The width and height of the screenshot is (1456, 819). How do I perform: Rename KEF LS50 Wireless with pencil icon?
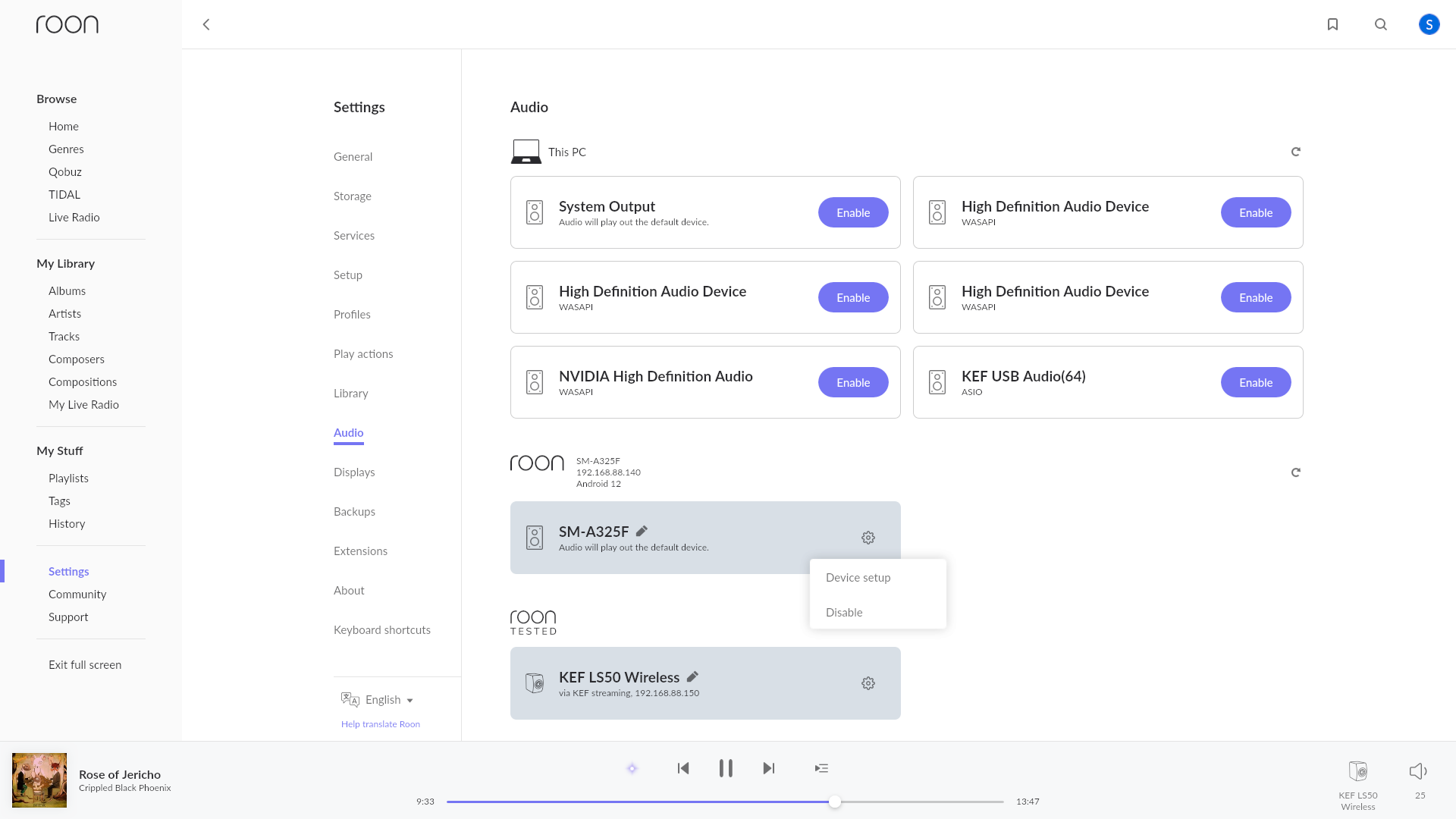pyautogui.click(x=692, y=676)
